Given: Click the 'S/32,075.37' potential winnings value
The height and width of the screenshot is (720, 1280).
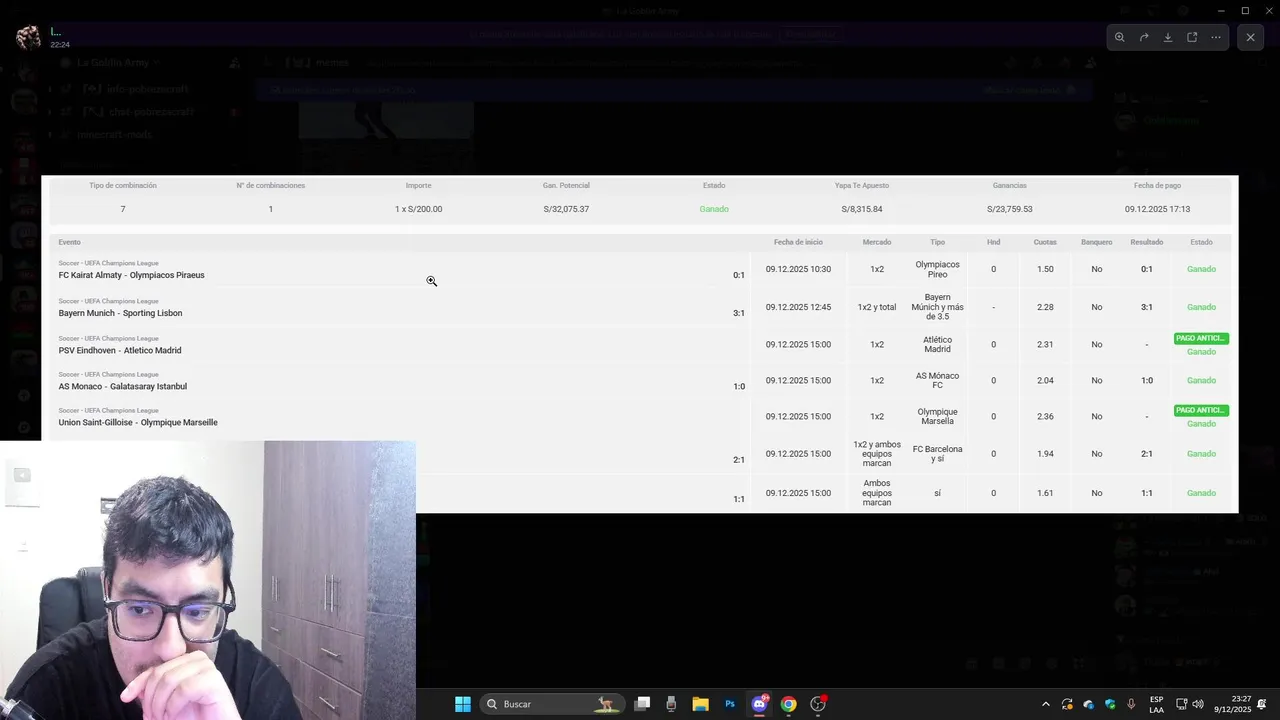Looking at the screenshot, I should coord(566,209).
